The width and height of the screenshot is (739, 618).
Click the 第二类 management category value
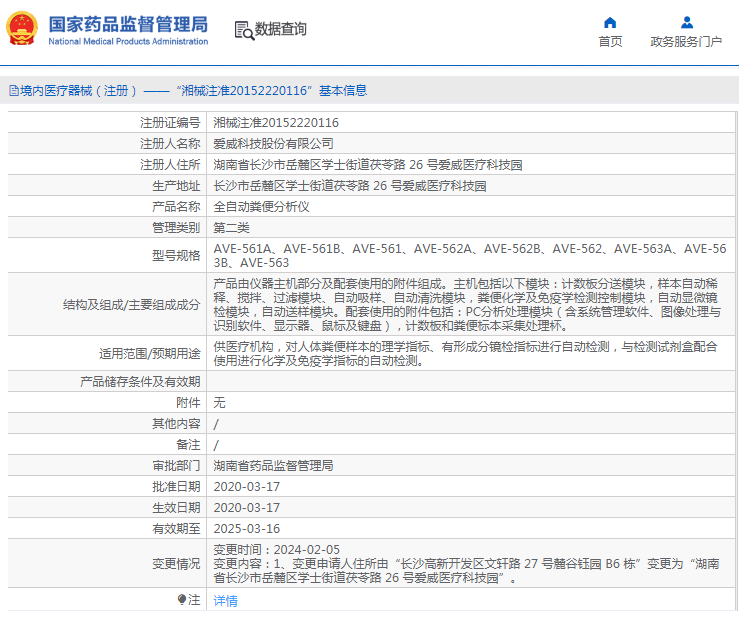[231, 228]
